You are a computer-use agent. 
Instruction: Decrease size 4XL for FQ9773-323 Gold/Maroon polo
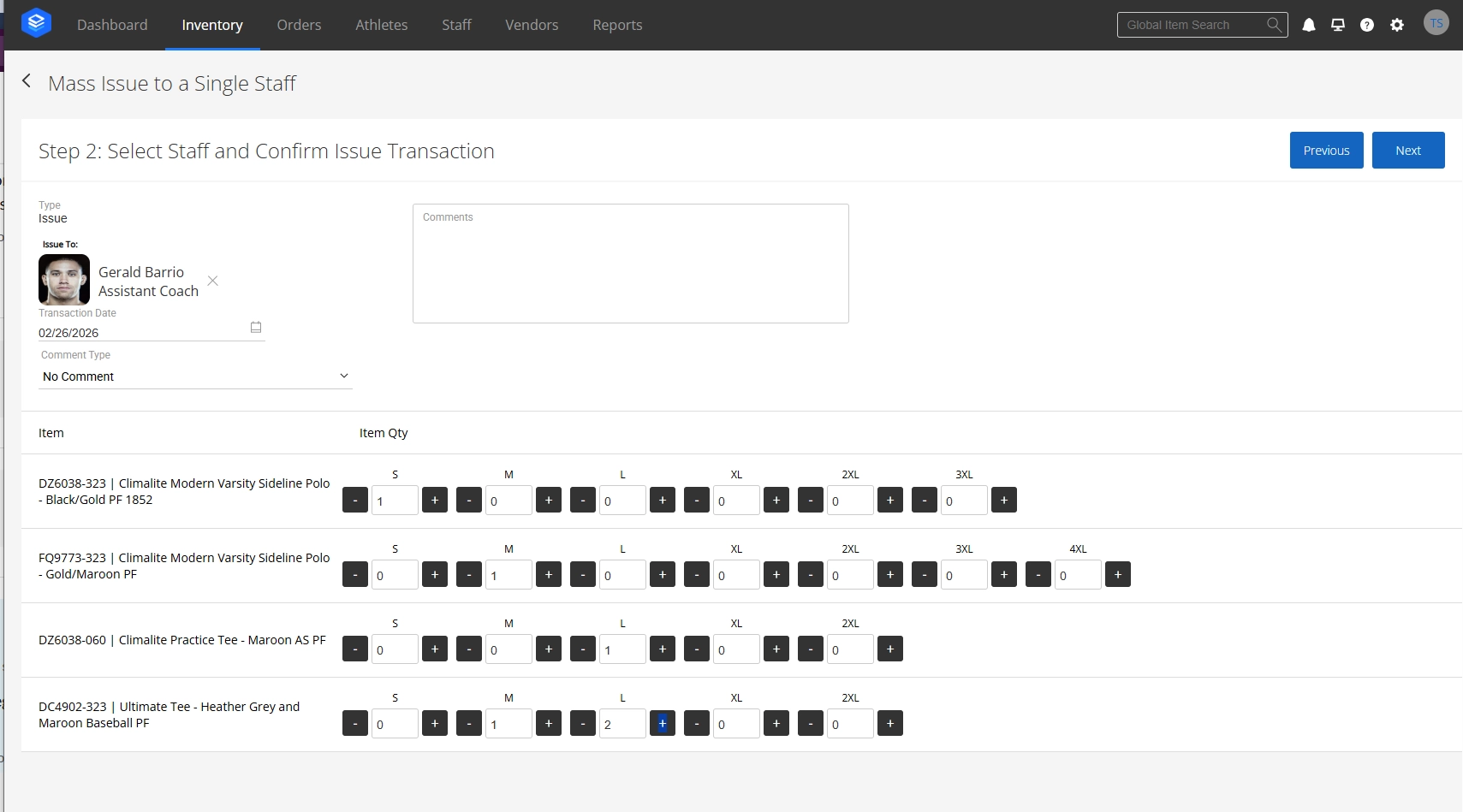[1038, 574]
